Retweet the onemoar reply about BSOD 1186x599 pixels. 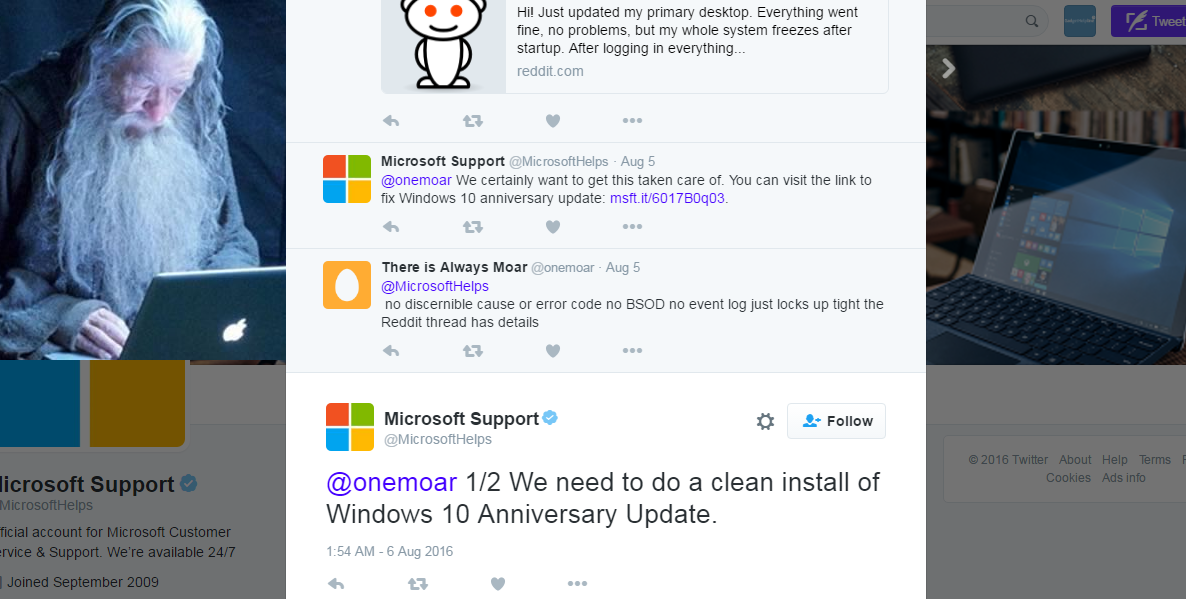[x=473, y=351]
